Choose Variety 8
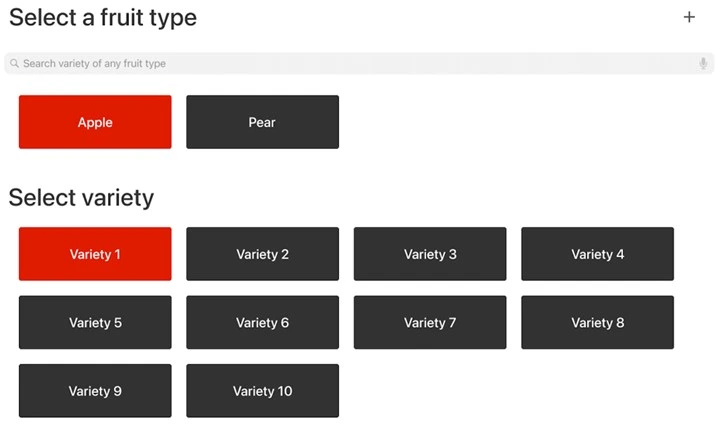 [597, 322]
